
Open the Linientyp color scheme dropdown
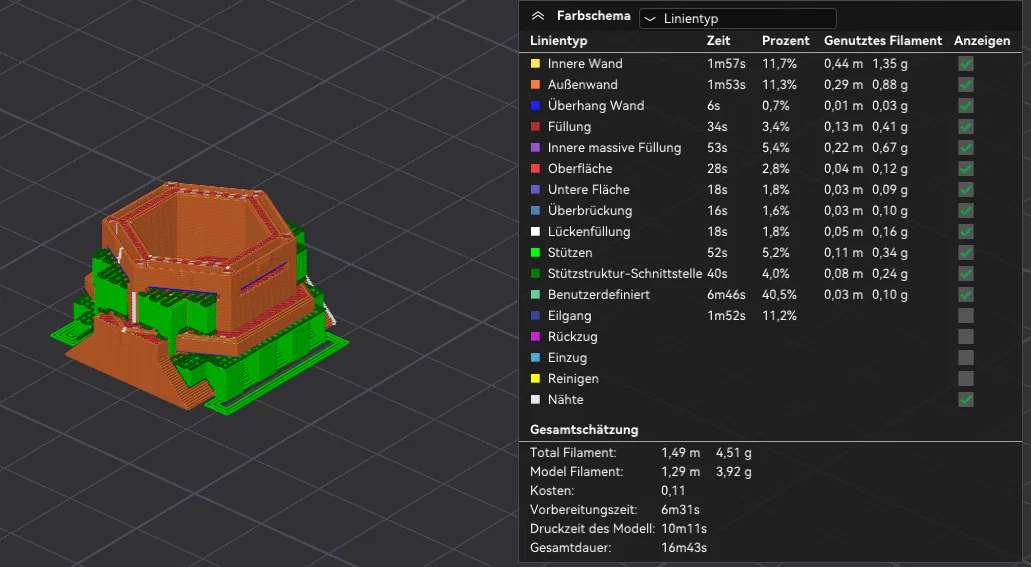pyautogui.click(x=738, y=18)
